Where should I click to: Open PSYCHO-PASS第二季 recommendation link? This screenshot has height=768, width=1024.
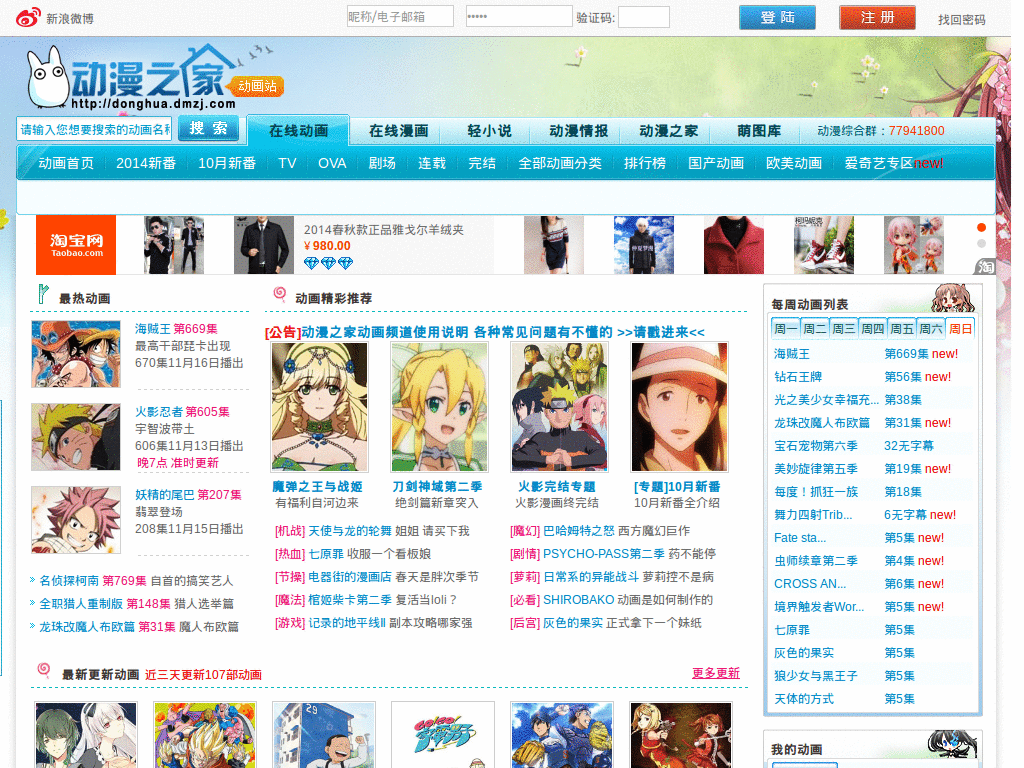pyautogui.click(x=603, y=554)
